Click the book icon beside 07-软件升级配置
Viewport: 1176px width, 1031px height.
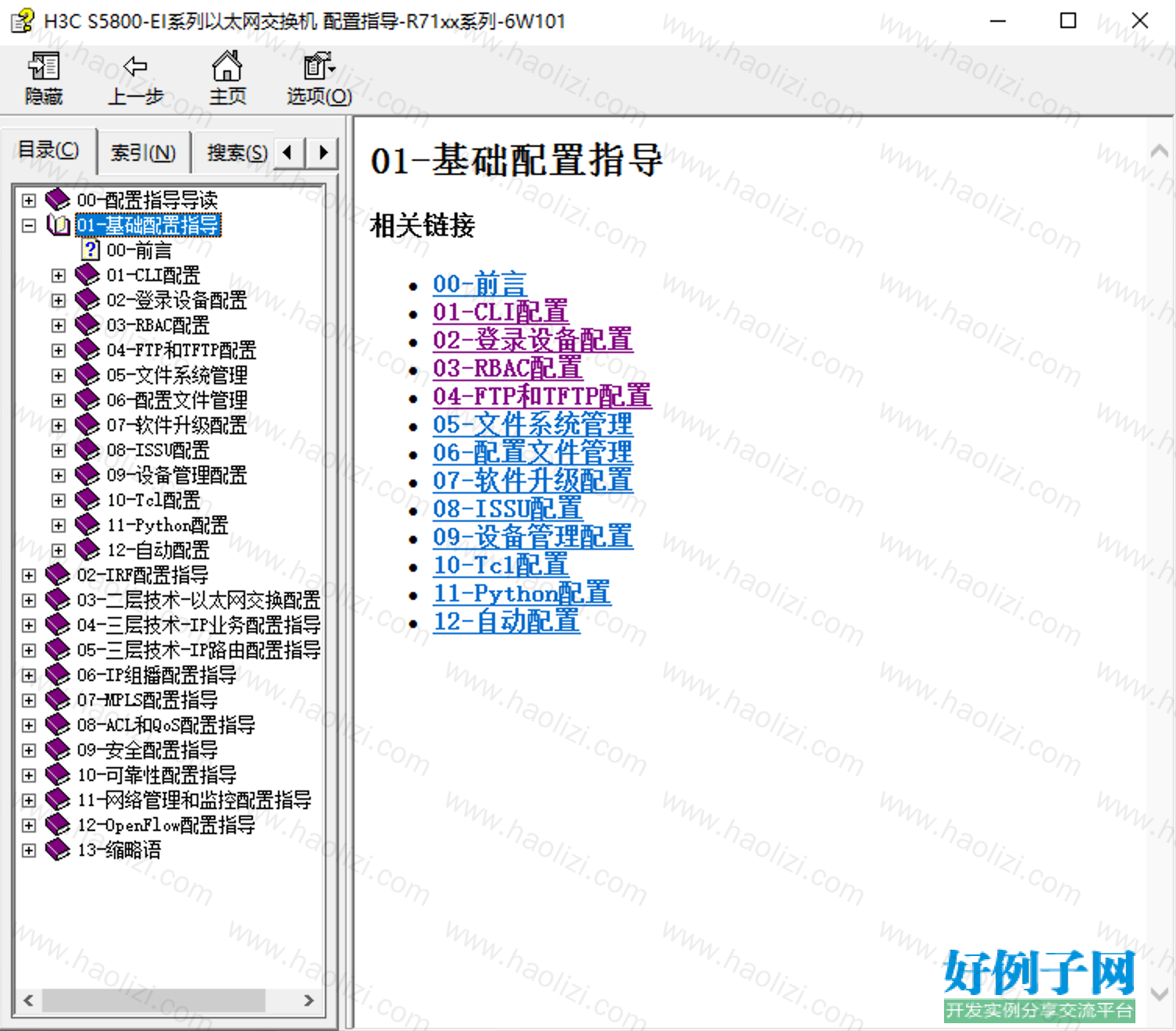(87, 425)
